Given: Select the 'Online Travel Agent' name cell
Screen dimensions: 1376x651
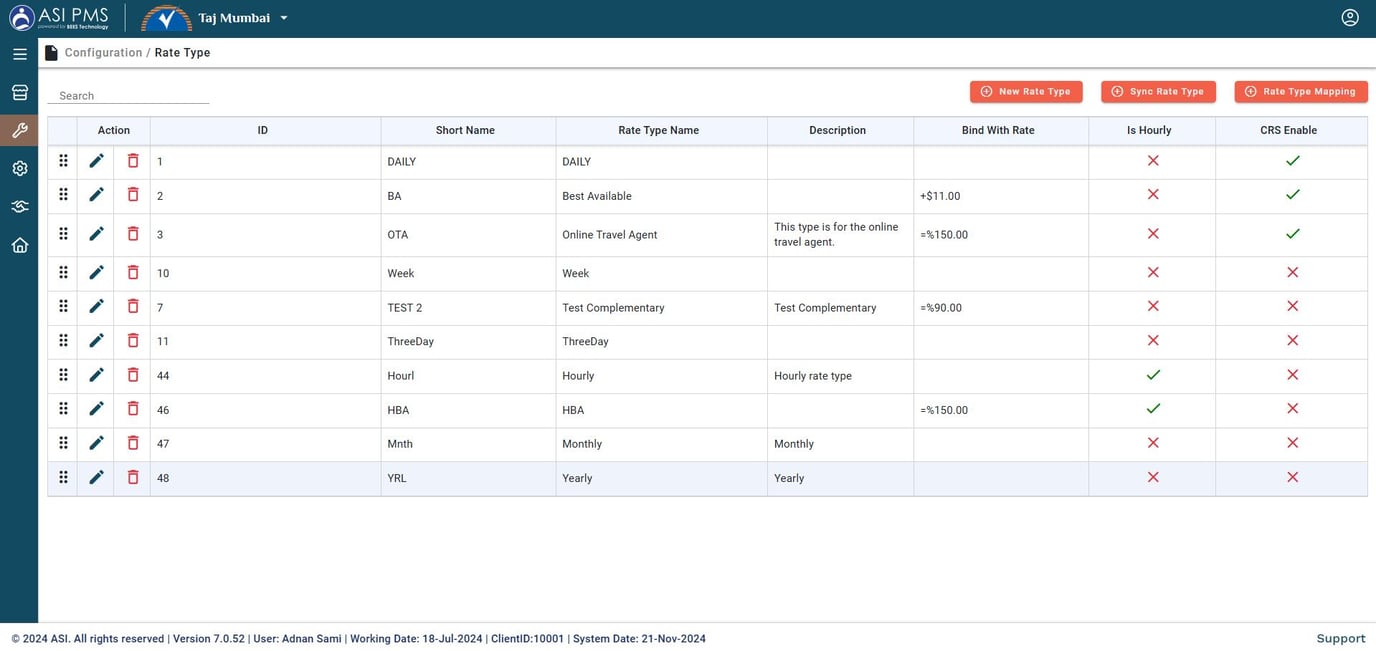Looking at the screenshot, I should (x=662, y=235).
